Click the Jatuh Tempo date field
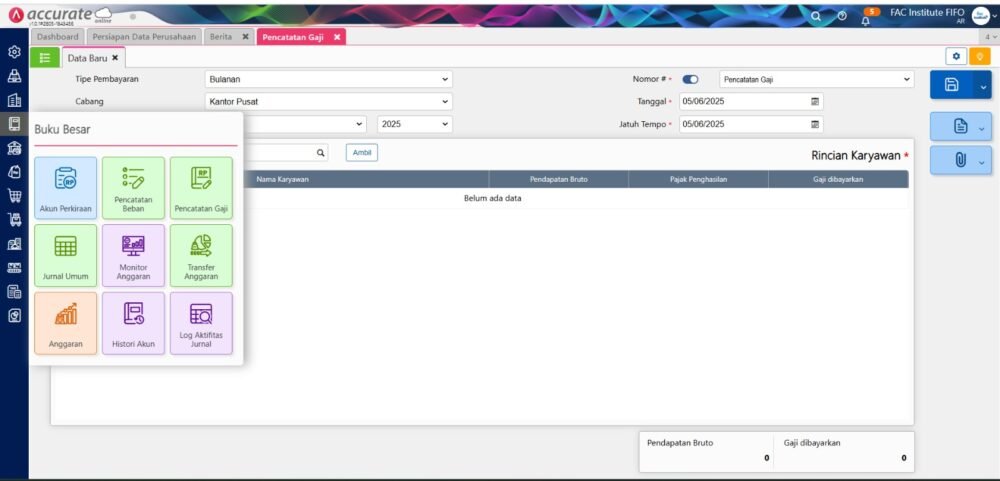This screenshot has width=1000, height=481. click(742, 124)
